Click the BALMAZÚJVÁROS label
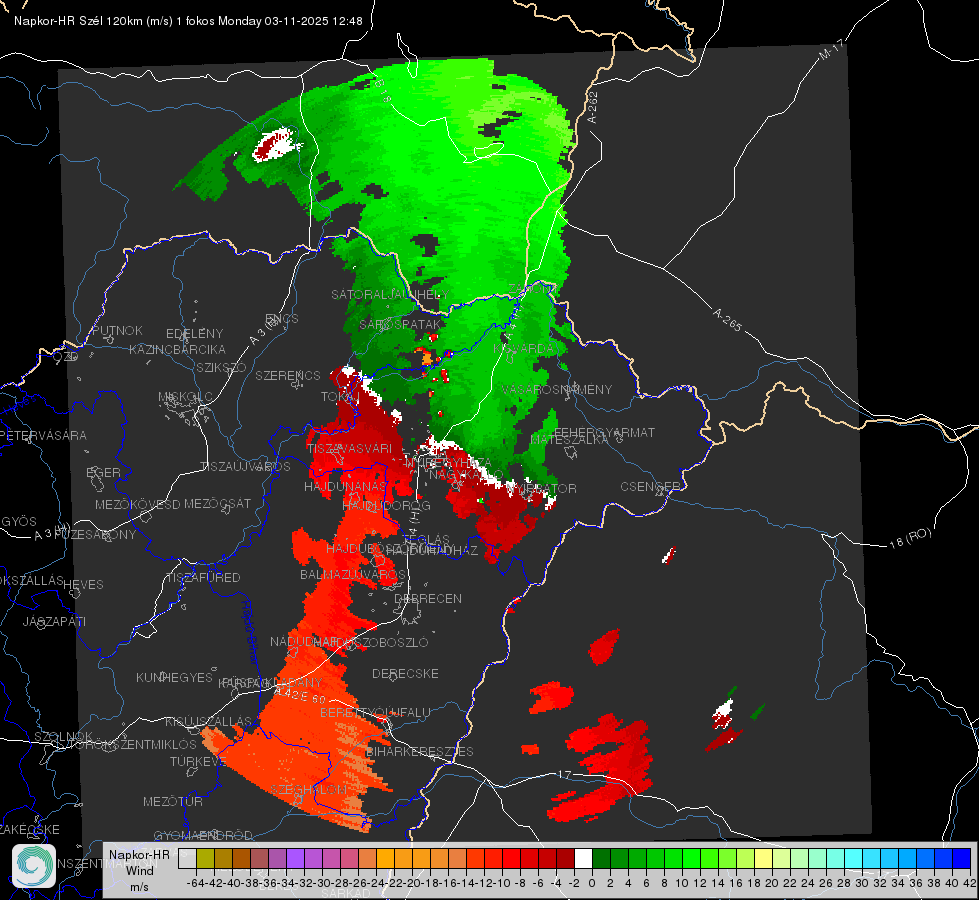 point(353,575)
